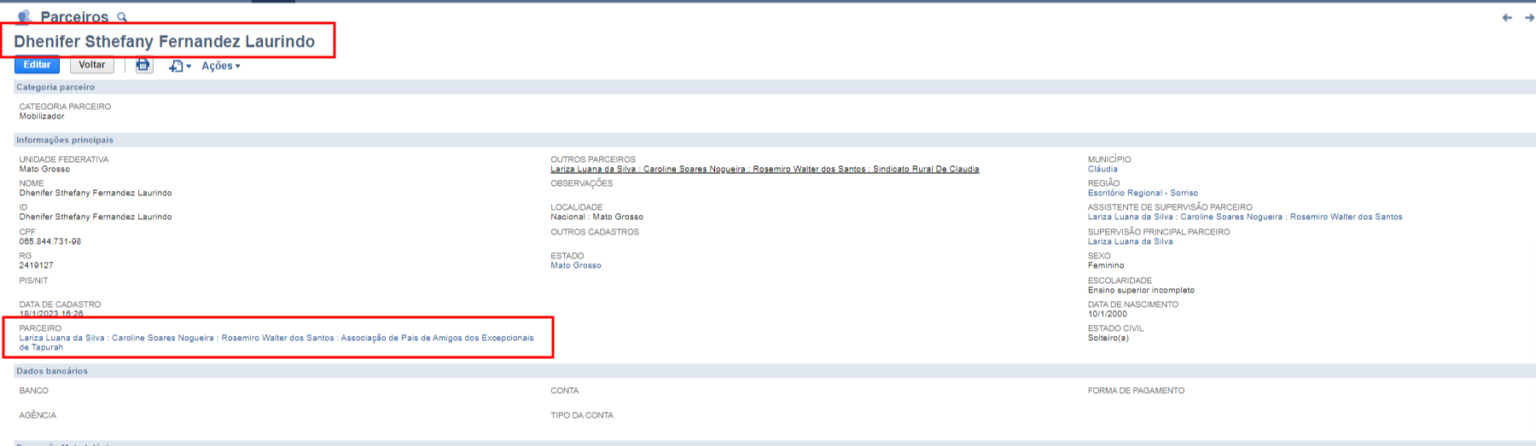Follow the Cláudia município link
This screenshot has width=1536, height=446.
[1103, 169]
